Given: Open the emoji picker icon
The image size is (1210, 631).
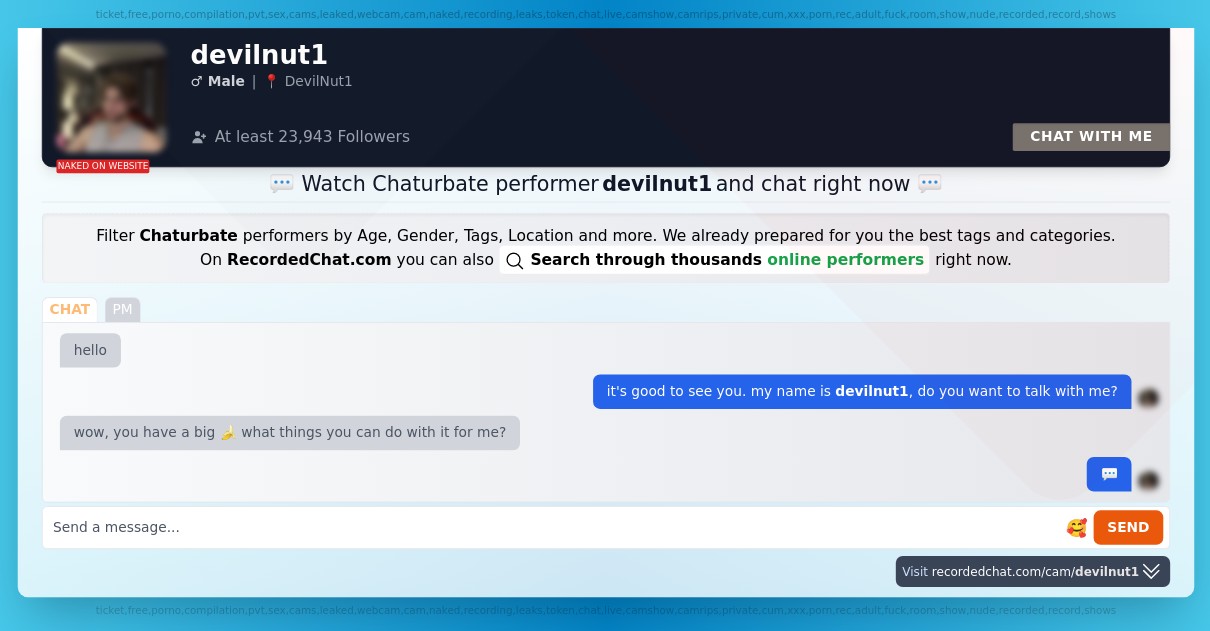Looking at the screenshot, I should pyautogui.click(x=1076, y=527).
